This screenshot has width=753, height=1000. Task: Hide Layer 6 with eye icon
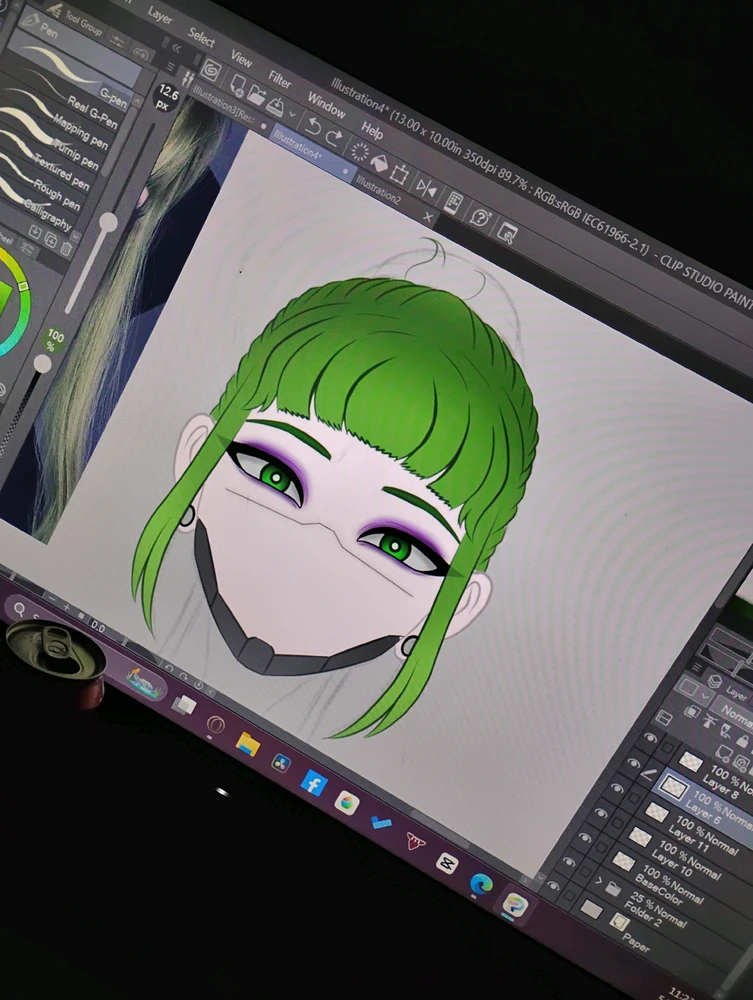pyautogui.click(x=634, y=763)
